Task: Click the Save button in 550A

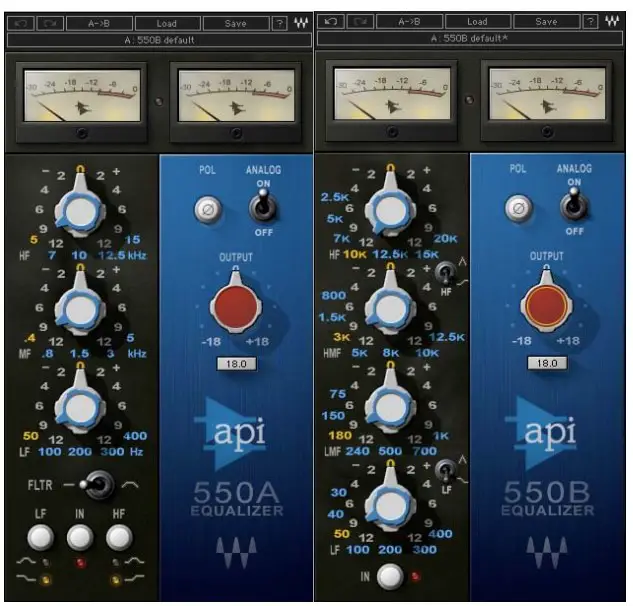Action: pyautogui.click(x=236, y=23)
